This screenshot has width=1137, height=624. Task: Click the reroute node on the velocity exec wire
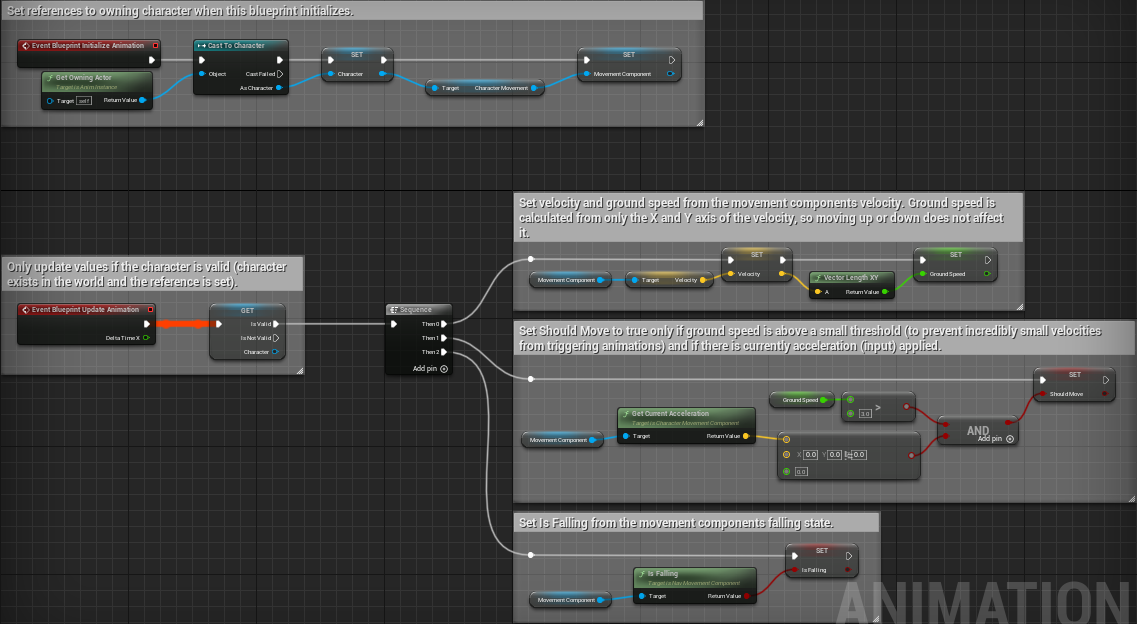[531, 259]
